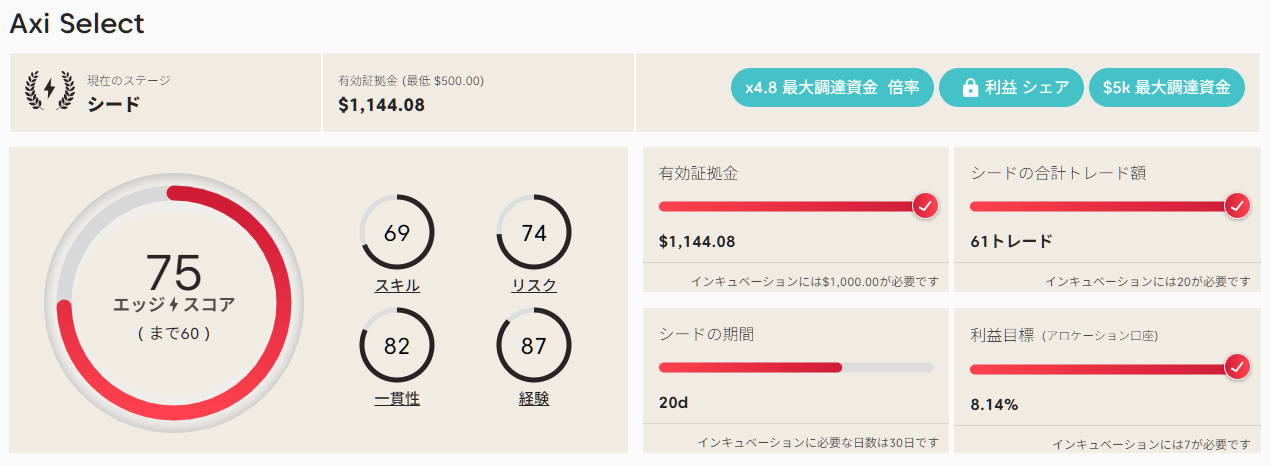Click the risk score 74 circle
This screenshot has height=466, width=1271.
point(534,233)
